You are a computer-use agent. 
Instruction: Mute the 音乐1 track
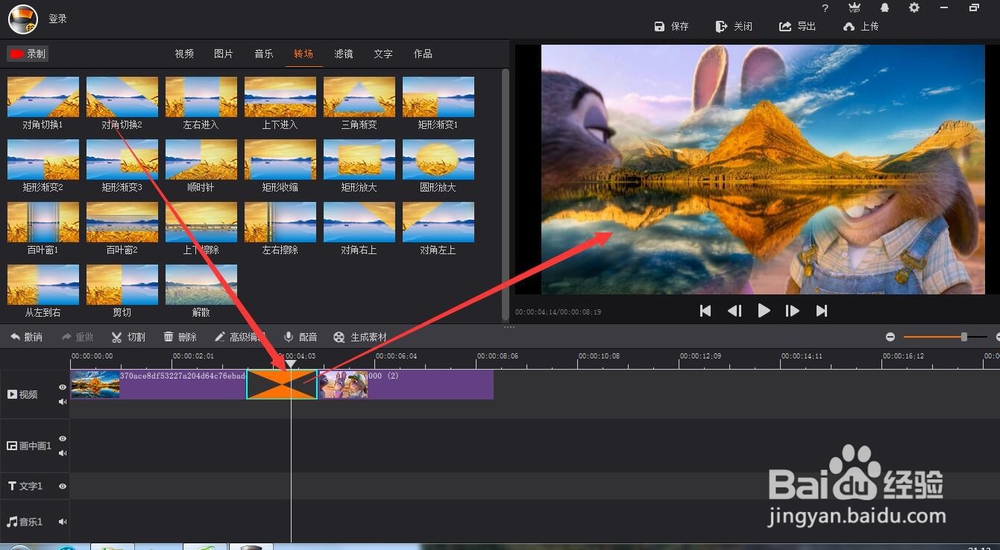click(62, 521)
